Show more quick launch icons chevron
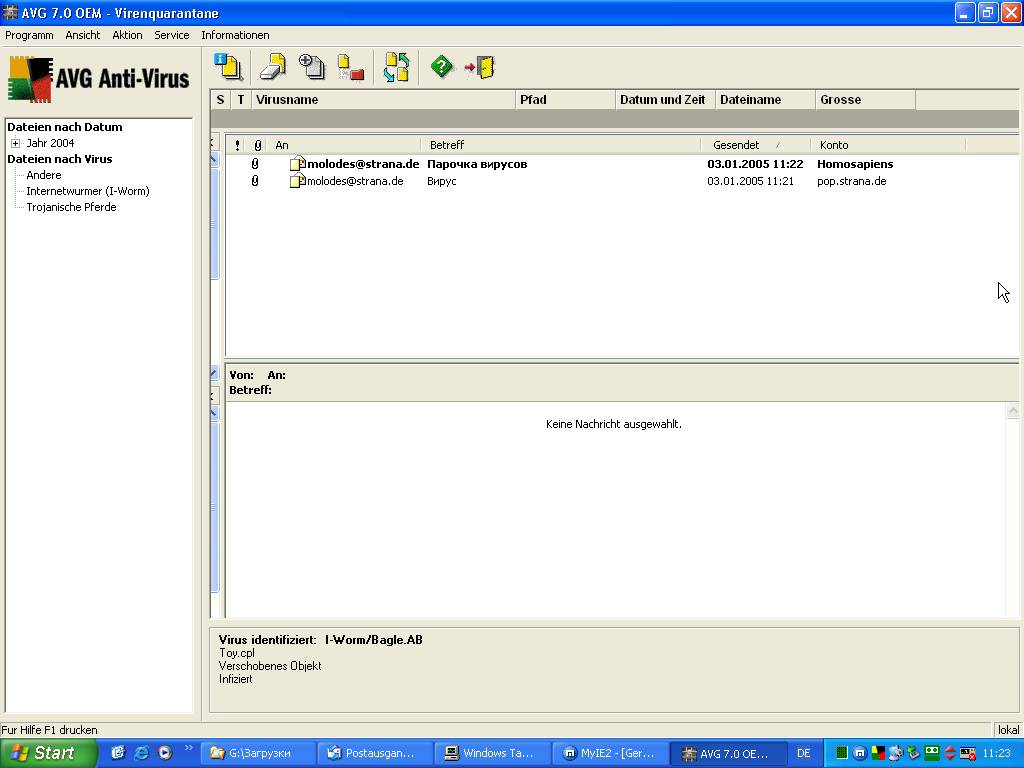Image resolution: width=1024 pixels, height=768 pixels. tap(189, 748)
